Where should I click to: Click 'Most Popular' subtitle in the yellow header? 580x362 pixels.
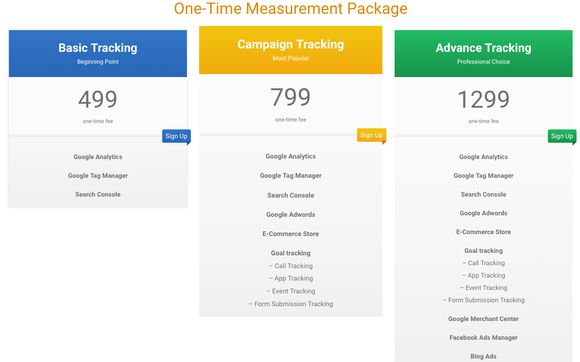[291, 58]
